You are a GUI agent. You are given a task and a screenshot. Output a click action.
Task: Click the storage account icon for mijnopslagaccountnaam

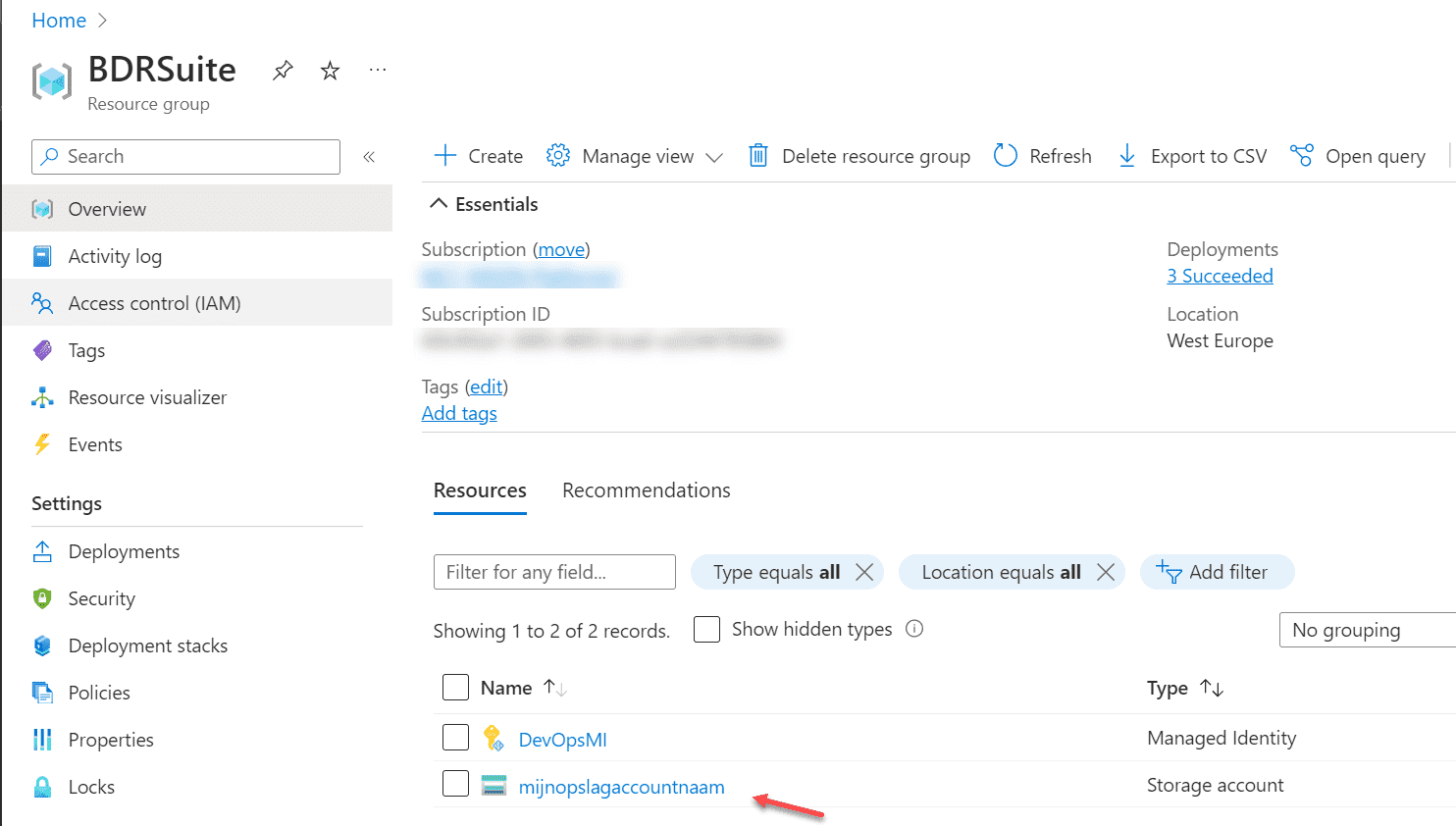[x=494, y=785]
